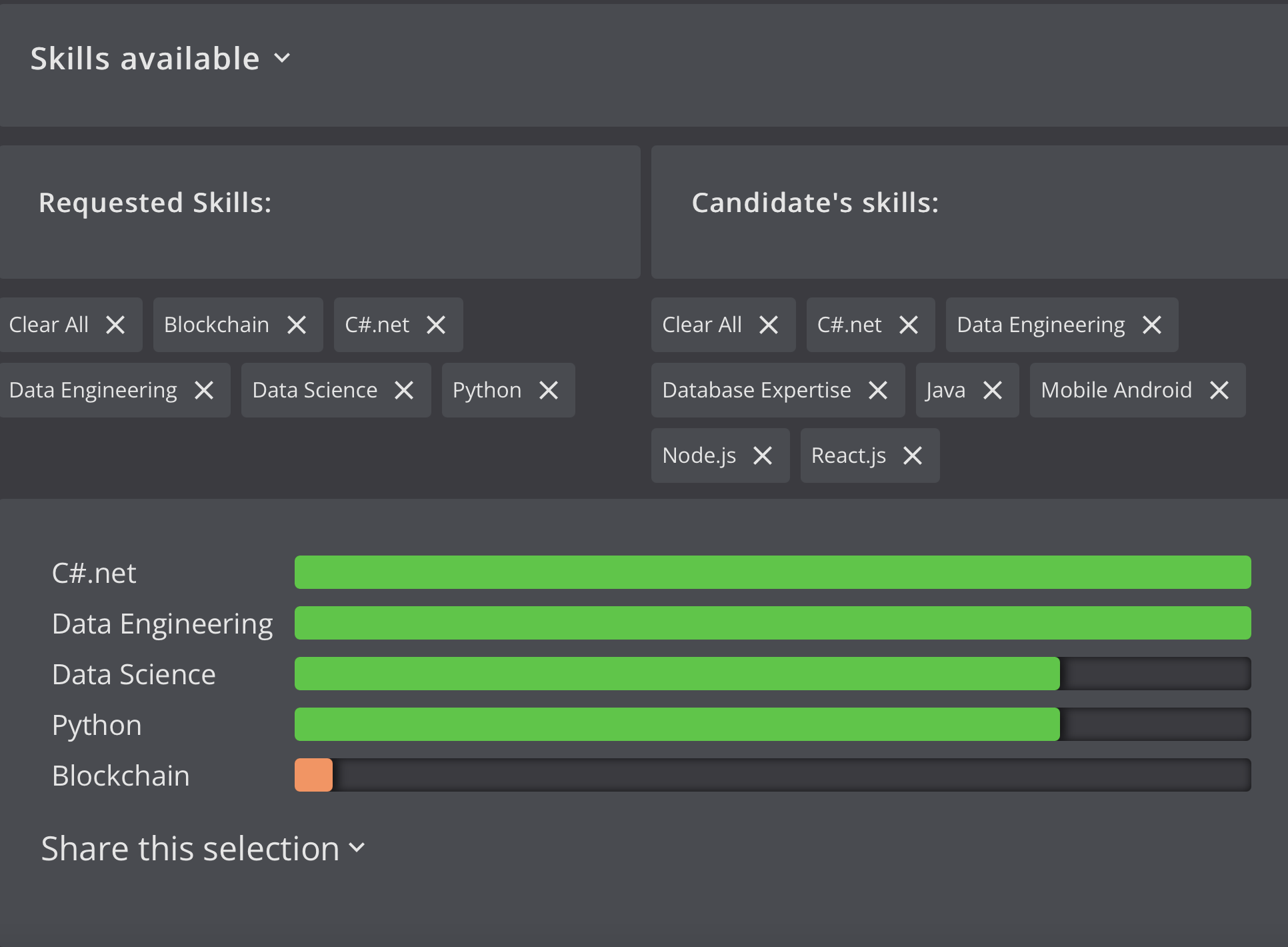1288x947 pixels.
Task: Click the X icon on C#.net requested skill
Action: click(438, 324)
